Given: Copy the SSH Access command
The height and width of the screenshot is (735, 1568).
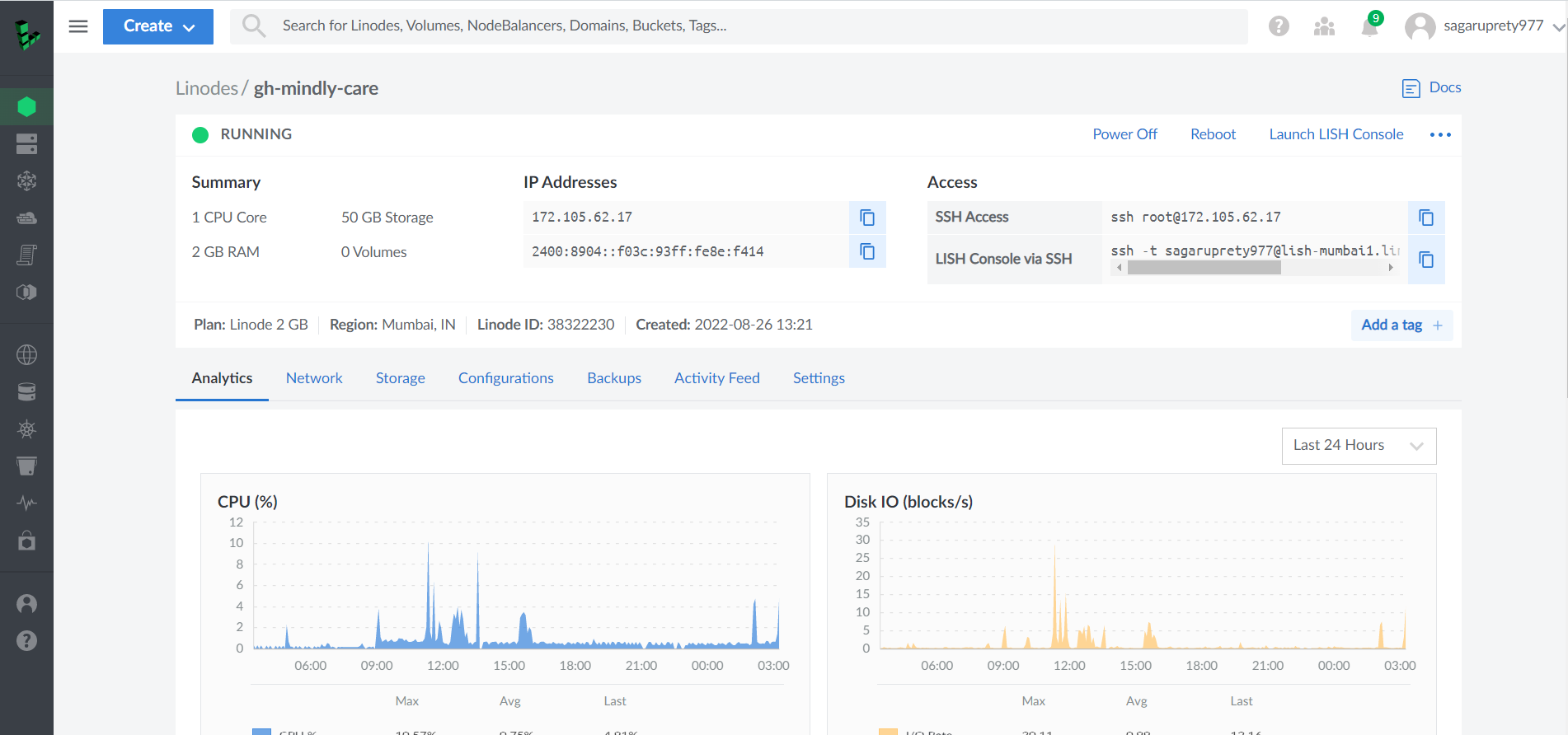Looking at the screenshot, I should [x=1426, y=218].
